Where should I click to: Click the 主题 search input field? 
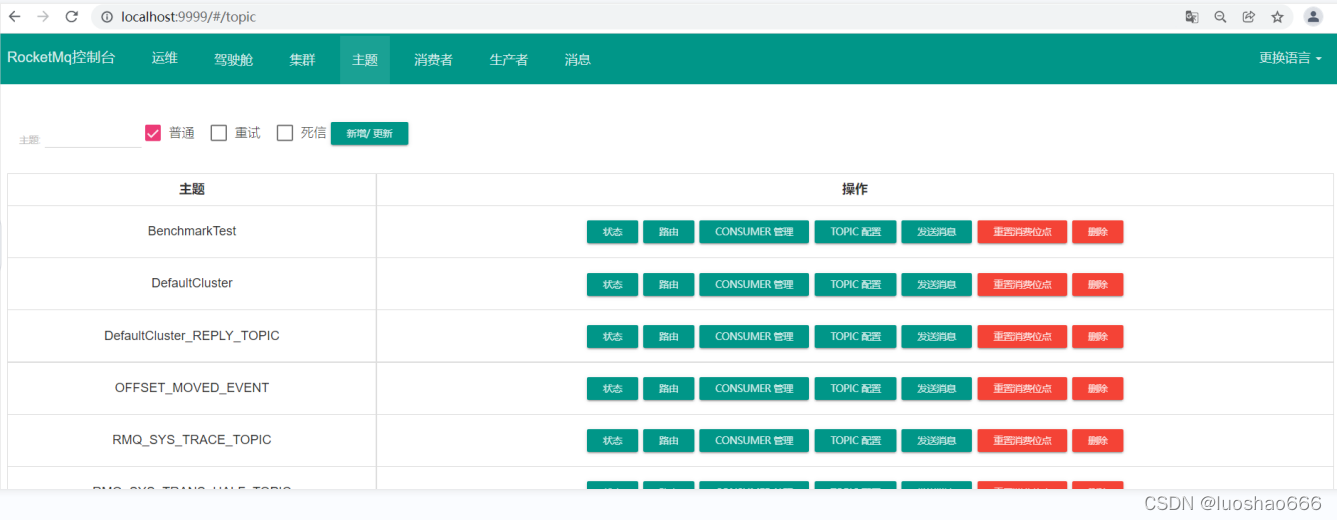(92, 137)
